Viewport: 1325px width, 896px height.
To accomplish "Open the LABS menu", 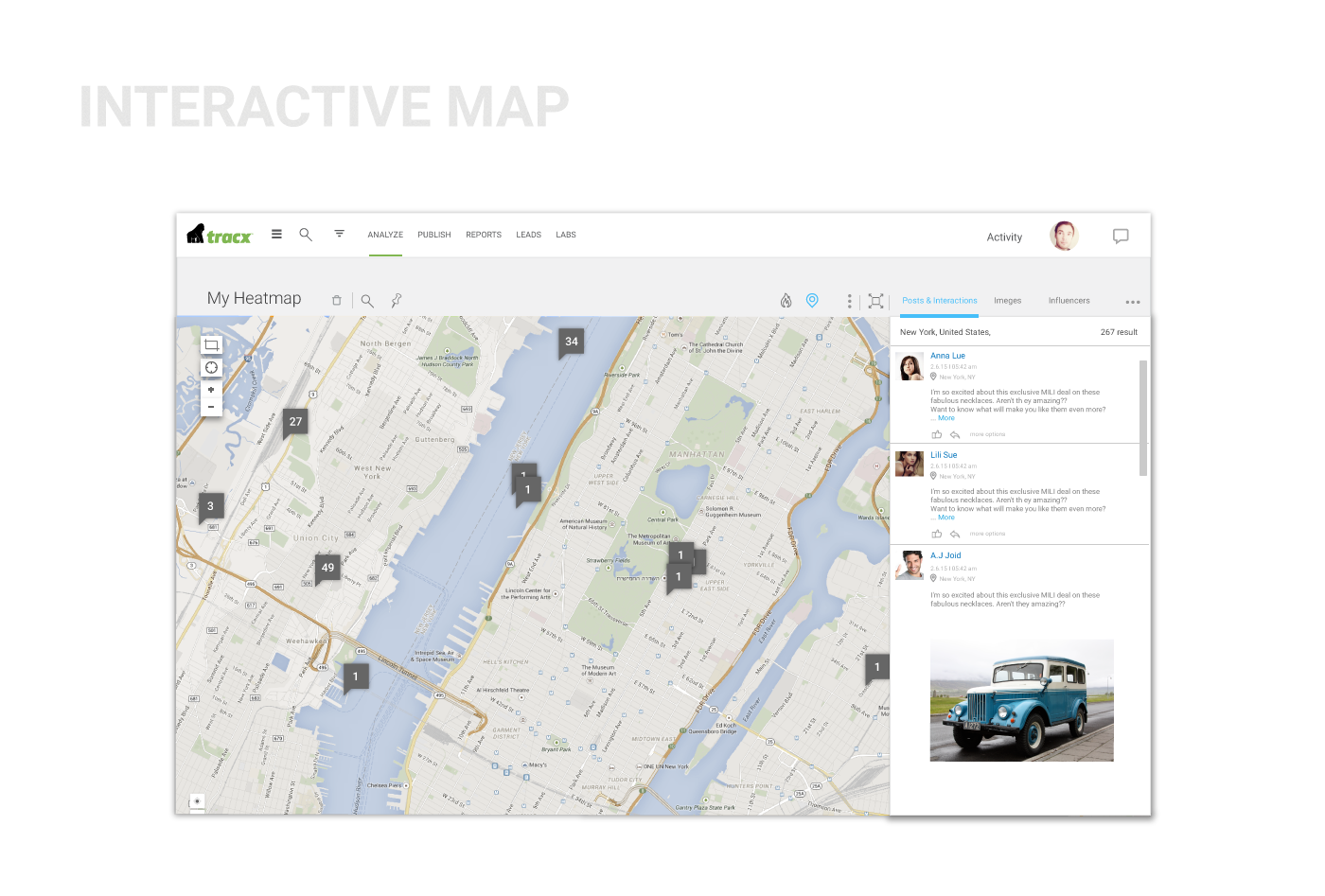I will pyautogui.click(x=566, y=235).
